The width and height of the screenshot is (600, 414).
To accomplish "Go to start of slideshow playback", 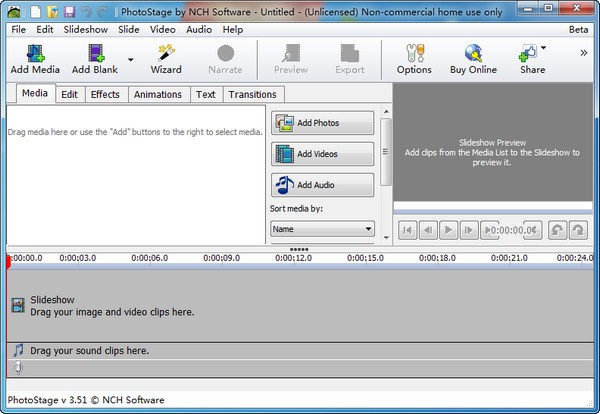I will 408,230.
